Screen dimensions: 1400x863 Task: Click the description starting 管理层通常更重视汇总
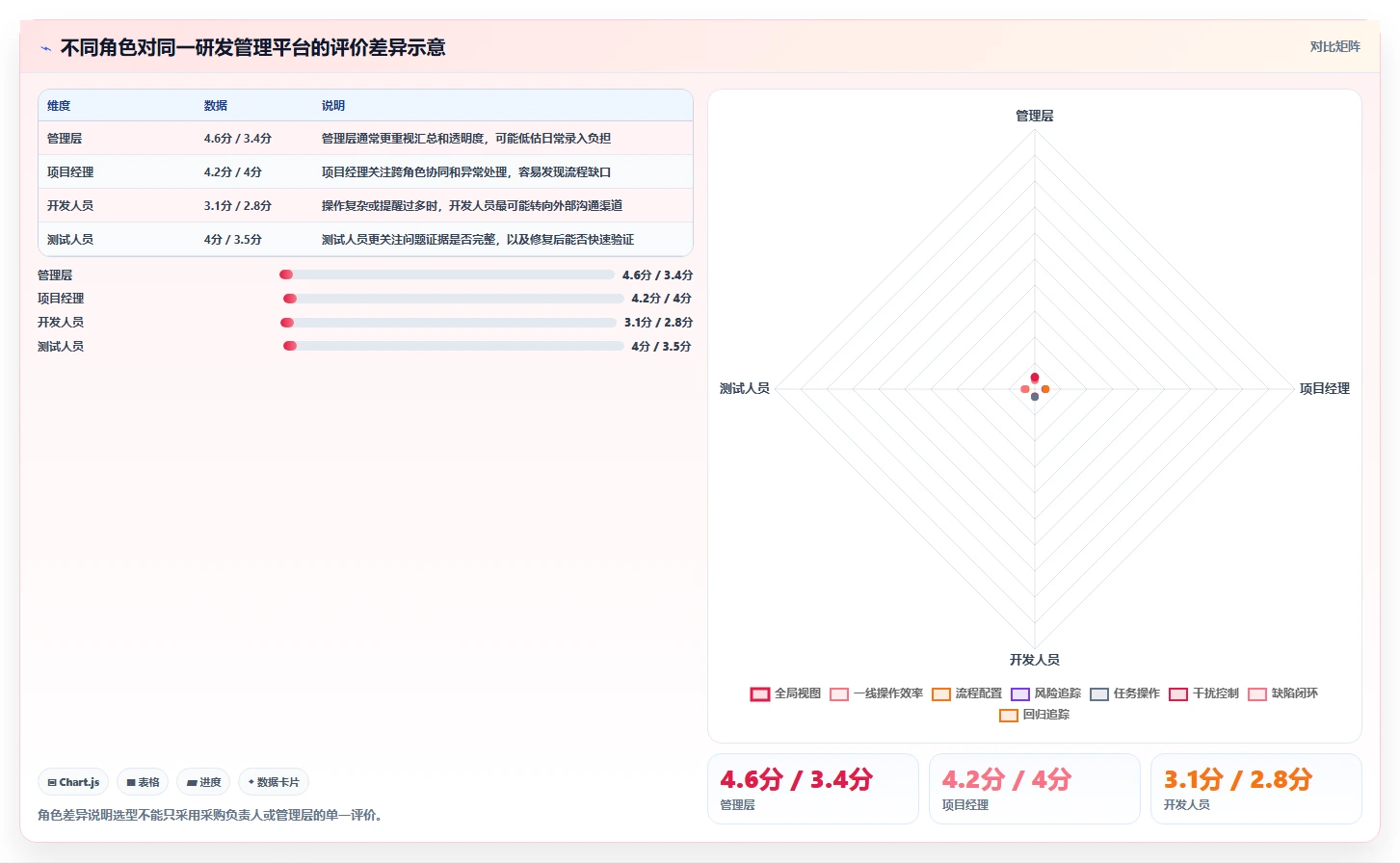tap(466, 139)
